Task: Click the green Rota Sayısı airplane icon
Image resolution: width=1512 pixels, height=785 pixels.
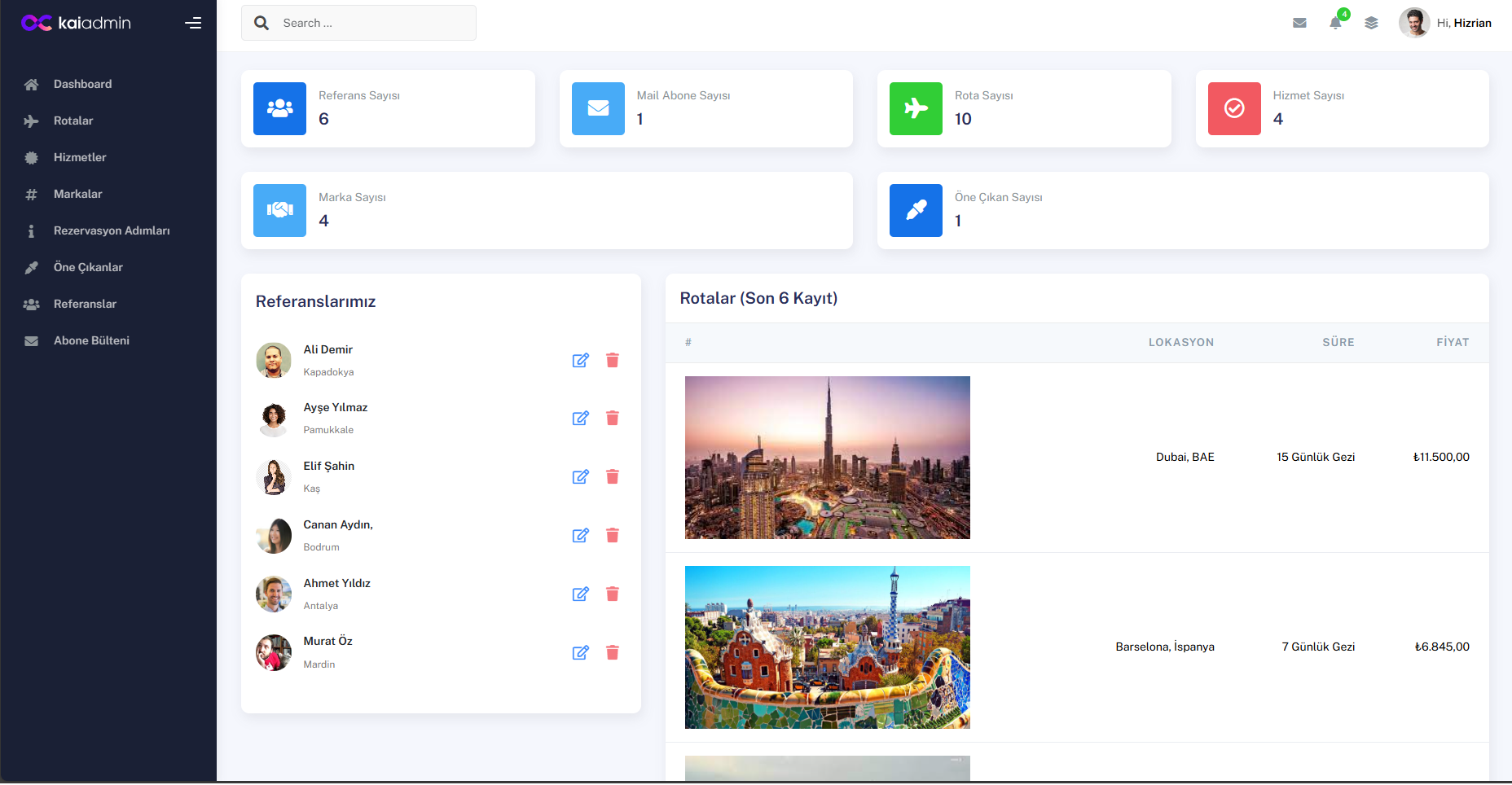Action: [916, 108]
